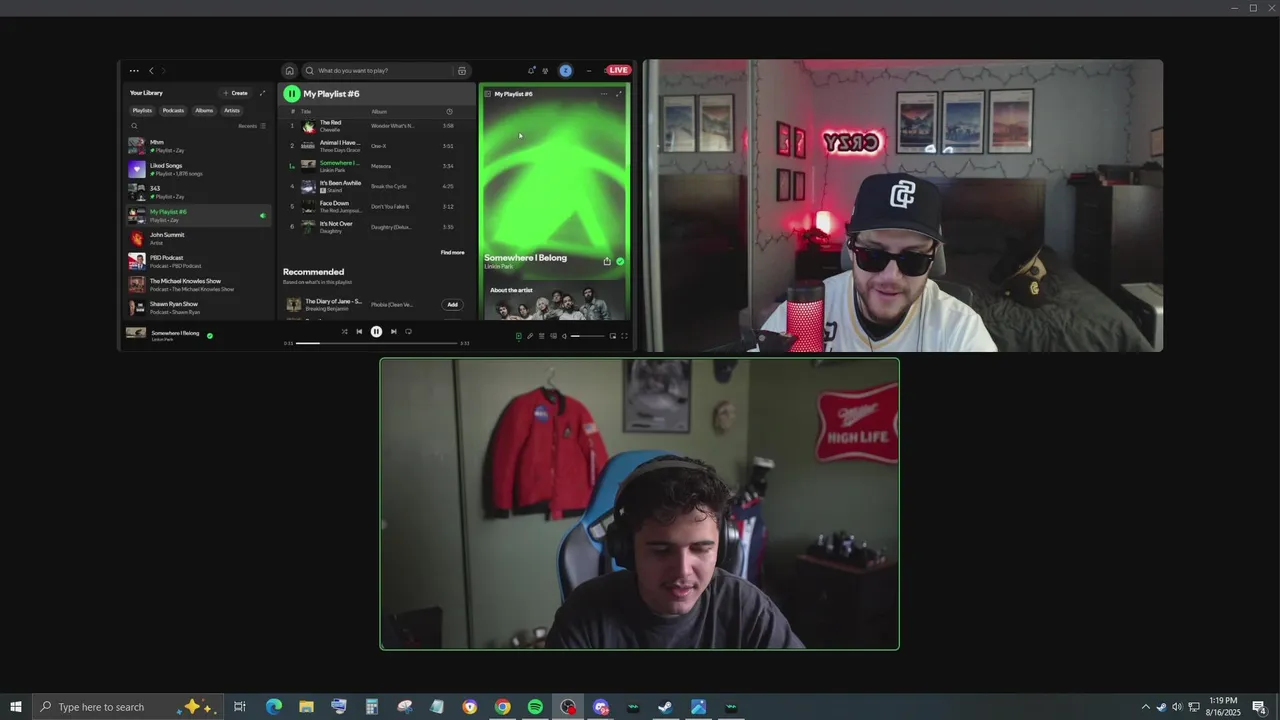
Task: Expand Your Library with the arrows icon
Action: click(263, 93)
